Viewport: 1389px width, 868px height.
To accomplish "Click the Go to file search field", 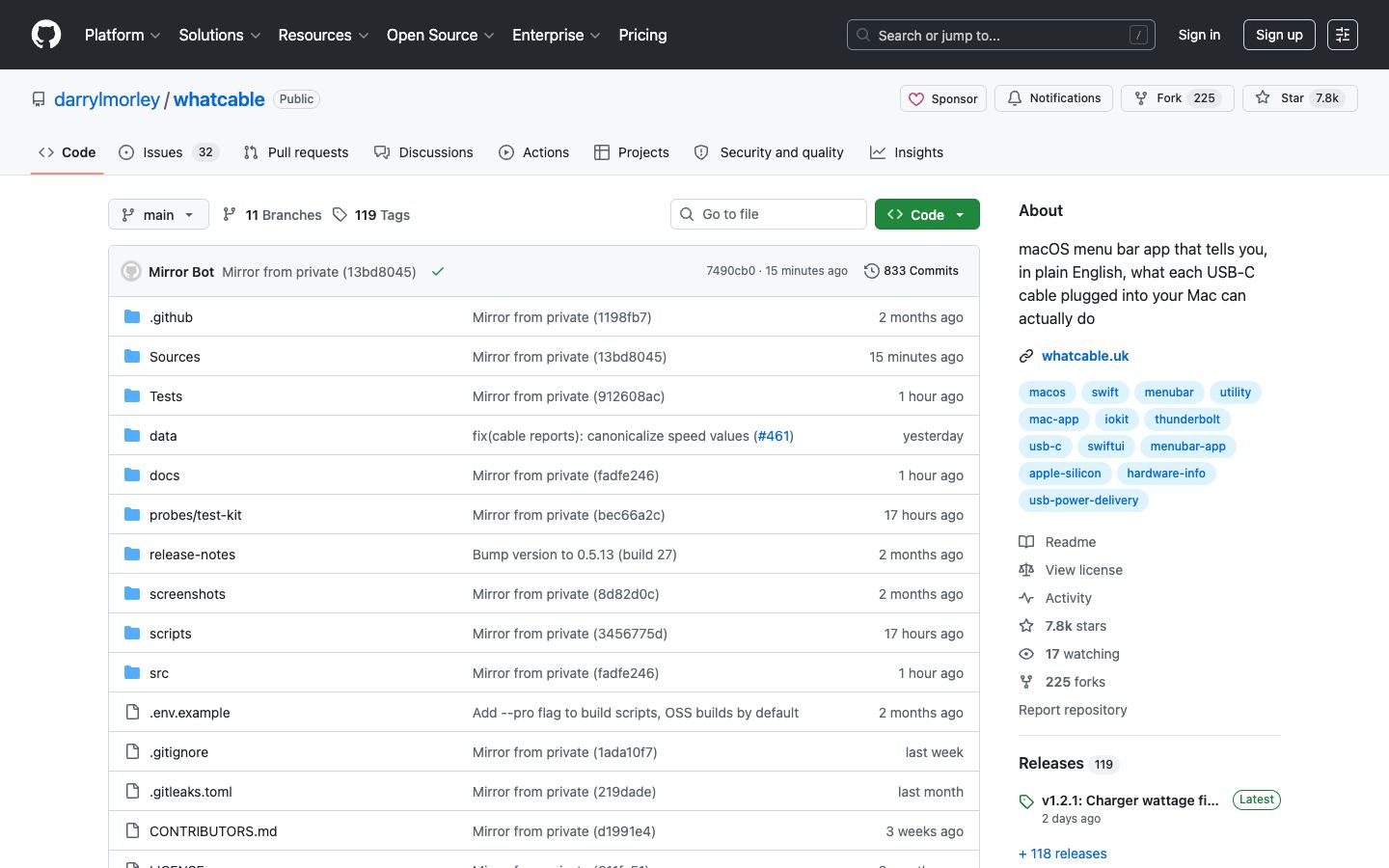I will click(x=769, y=214).
